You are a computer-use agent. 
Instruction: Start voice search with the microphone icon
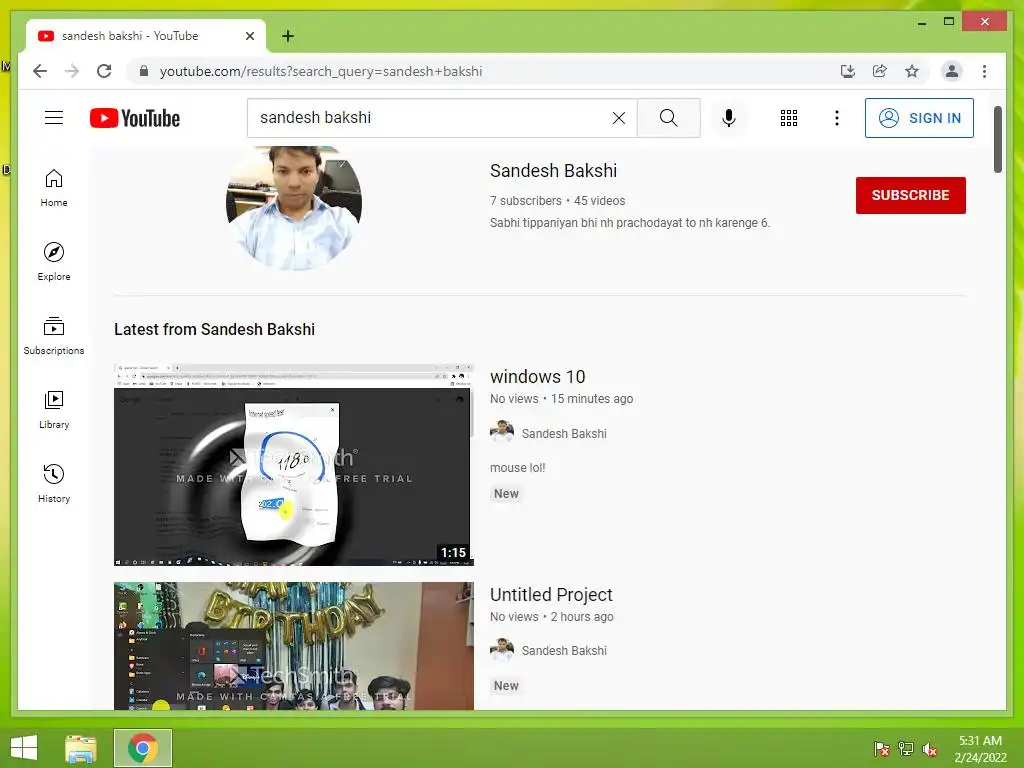click(x=729, y=118)
